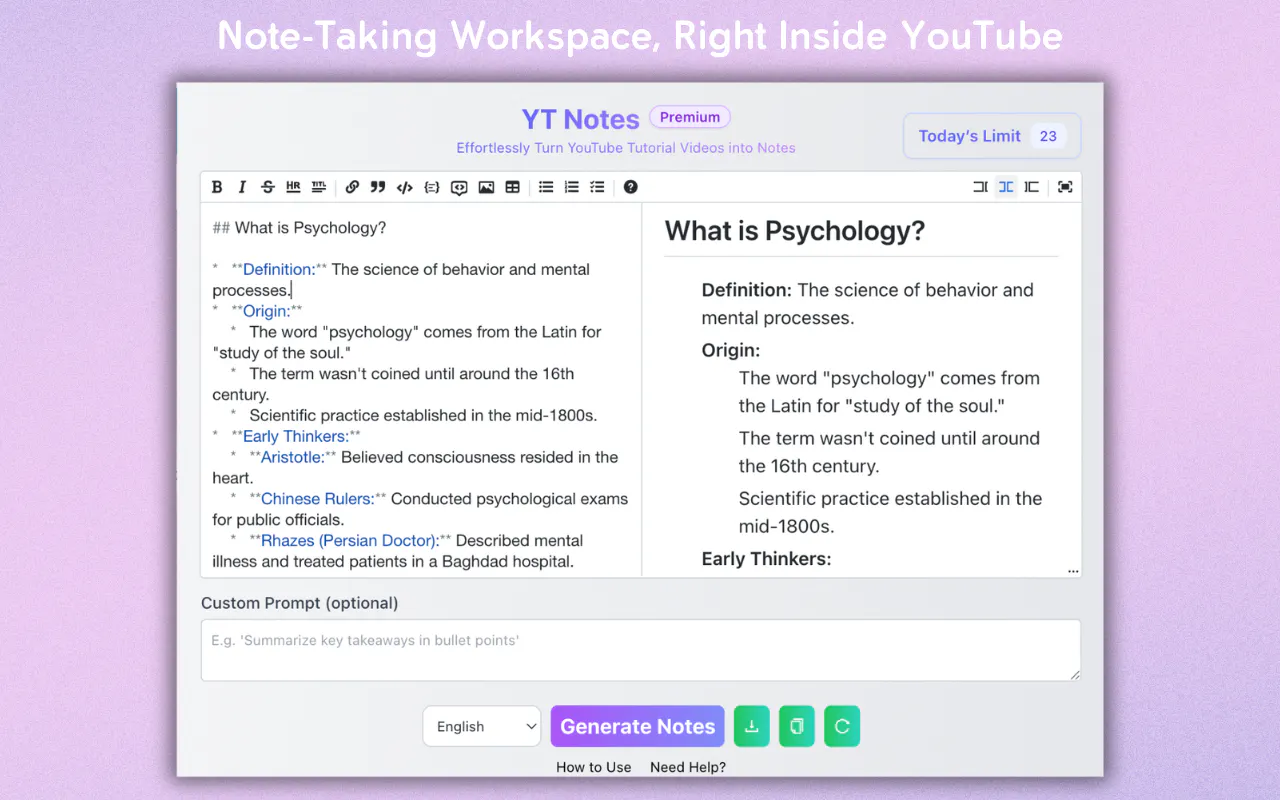Insert a comment using the comment-bubble icon
This screenshot has width=1280, height=800.
(x=459, y=187)
